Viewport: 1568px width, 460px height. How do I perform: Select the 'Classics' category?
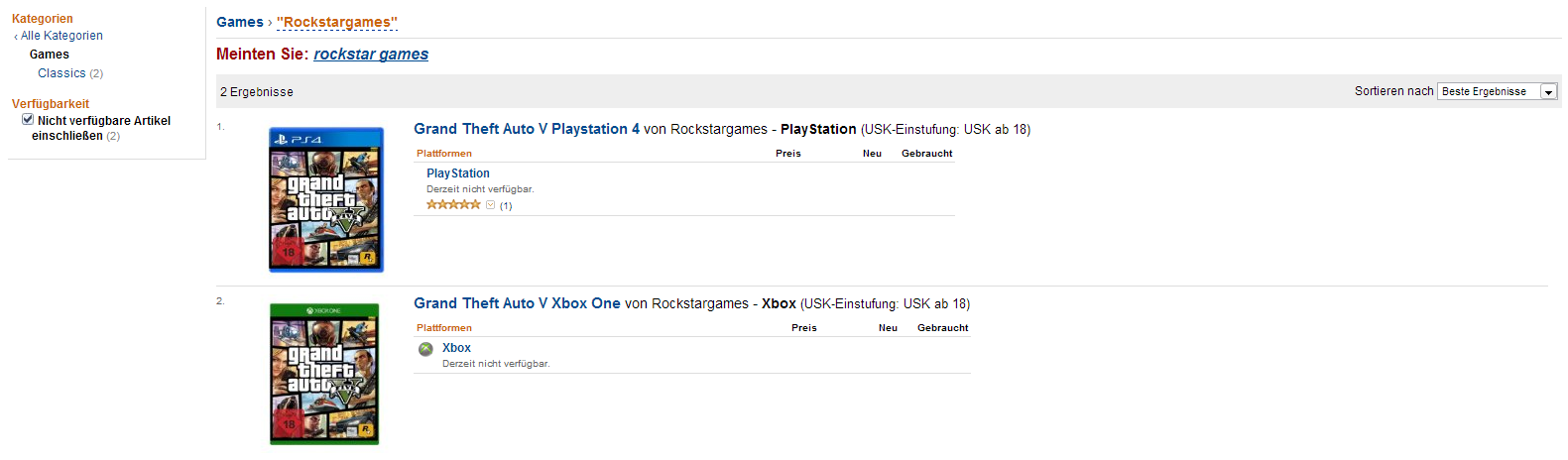(61, 73)
